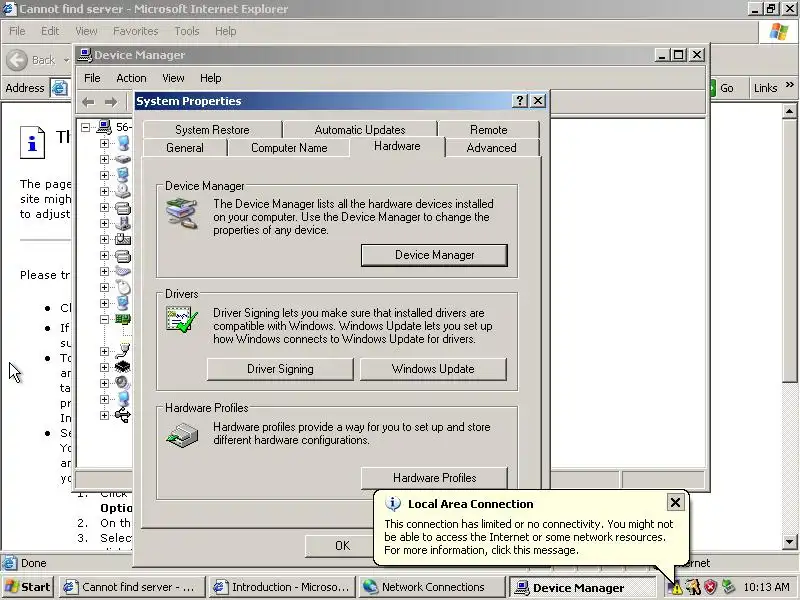Open the Action menu in Device Manager
This screenshot has width=800, height=600.
pyautogui.click(x=131, y=78)
